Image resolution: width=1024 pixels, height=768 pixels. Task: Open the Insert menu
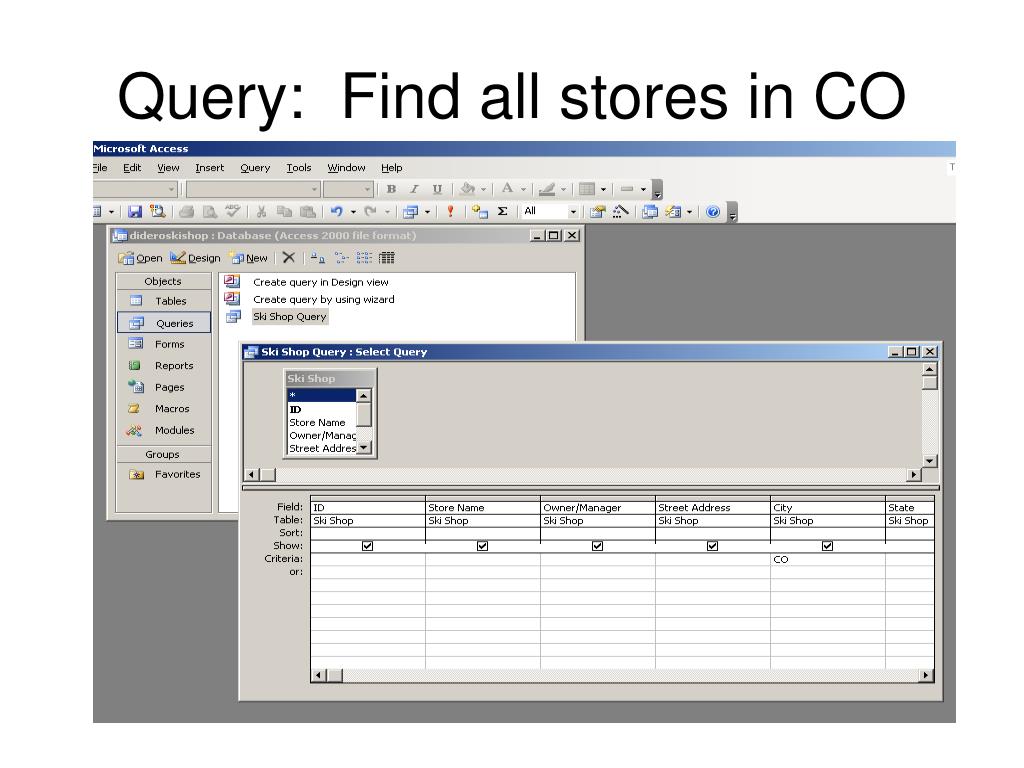click(x=209, y=168)
